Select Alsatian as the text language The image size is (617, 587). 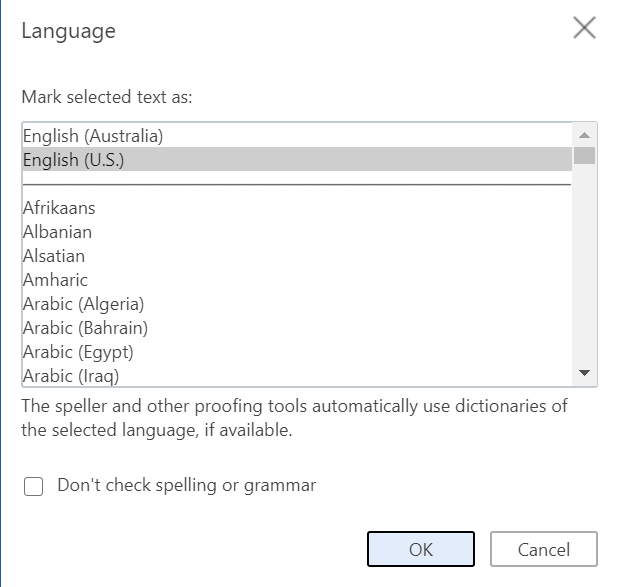(x=54, y=256)
